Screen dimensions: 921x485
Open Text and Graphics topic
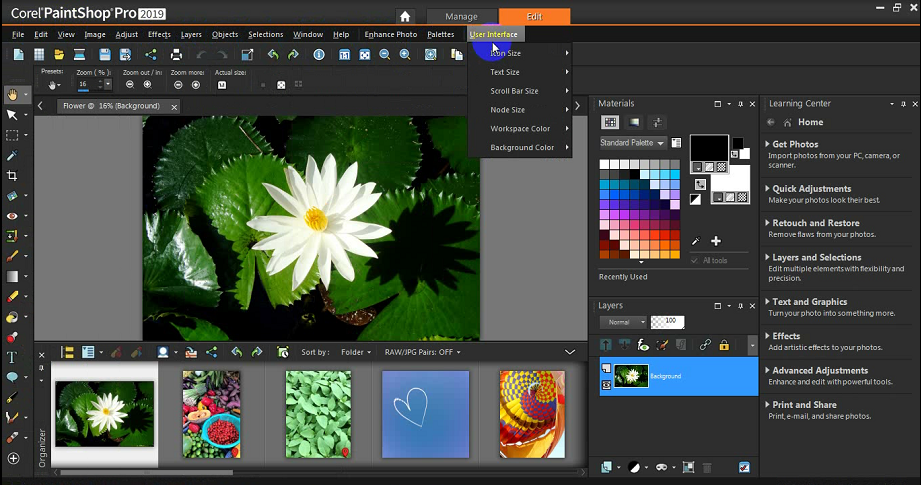pos(809,302)
